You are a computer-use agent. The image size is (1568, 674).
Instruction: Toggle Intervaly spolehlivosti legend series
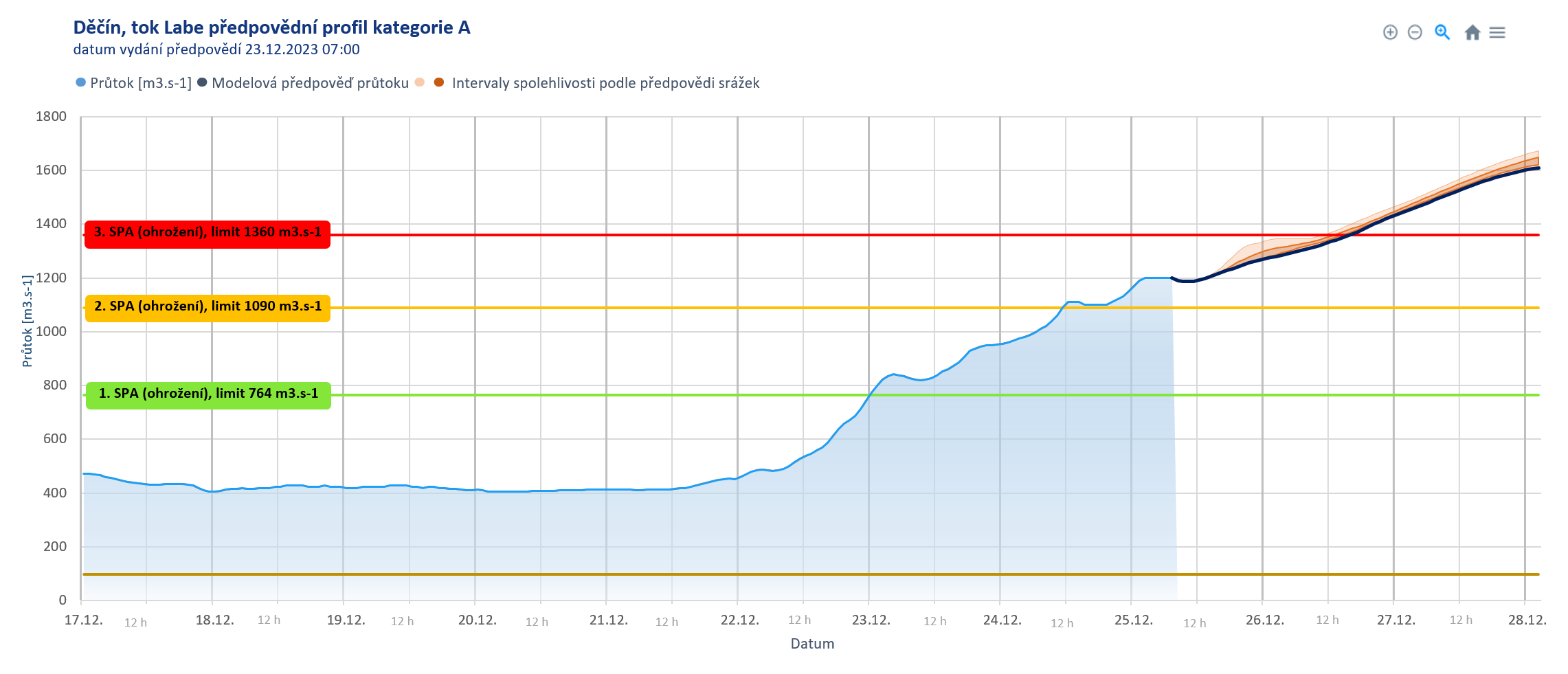[x=605, y=83]
